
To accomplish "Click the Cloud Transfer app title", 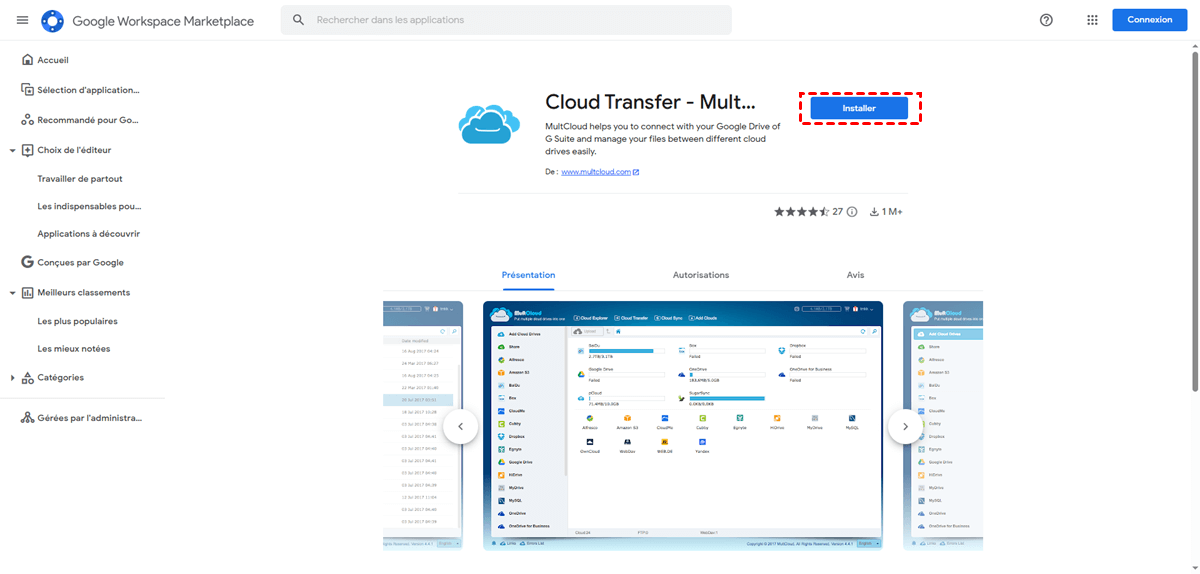I will 650,102.
